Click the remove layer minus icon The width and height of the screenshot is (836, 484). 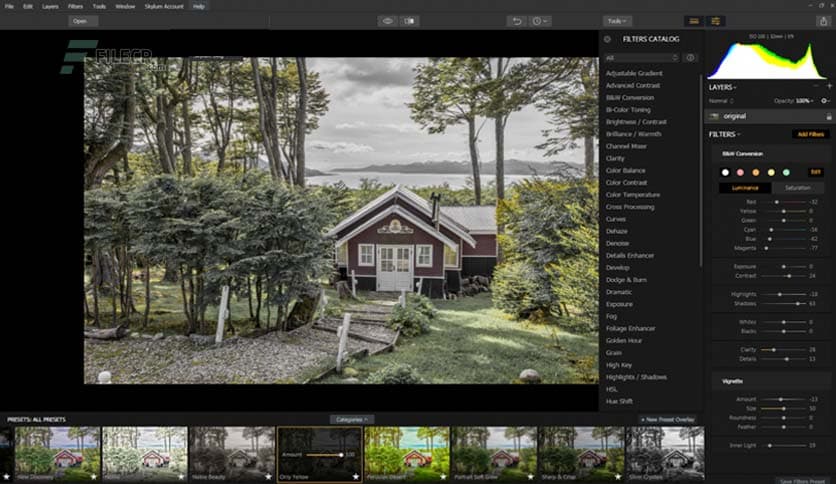point(816,86)
